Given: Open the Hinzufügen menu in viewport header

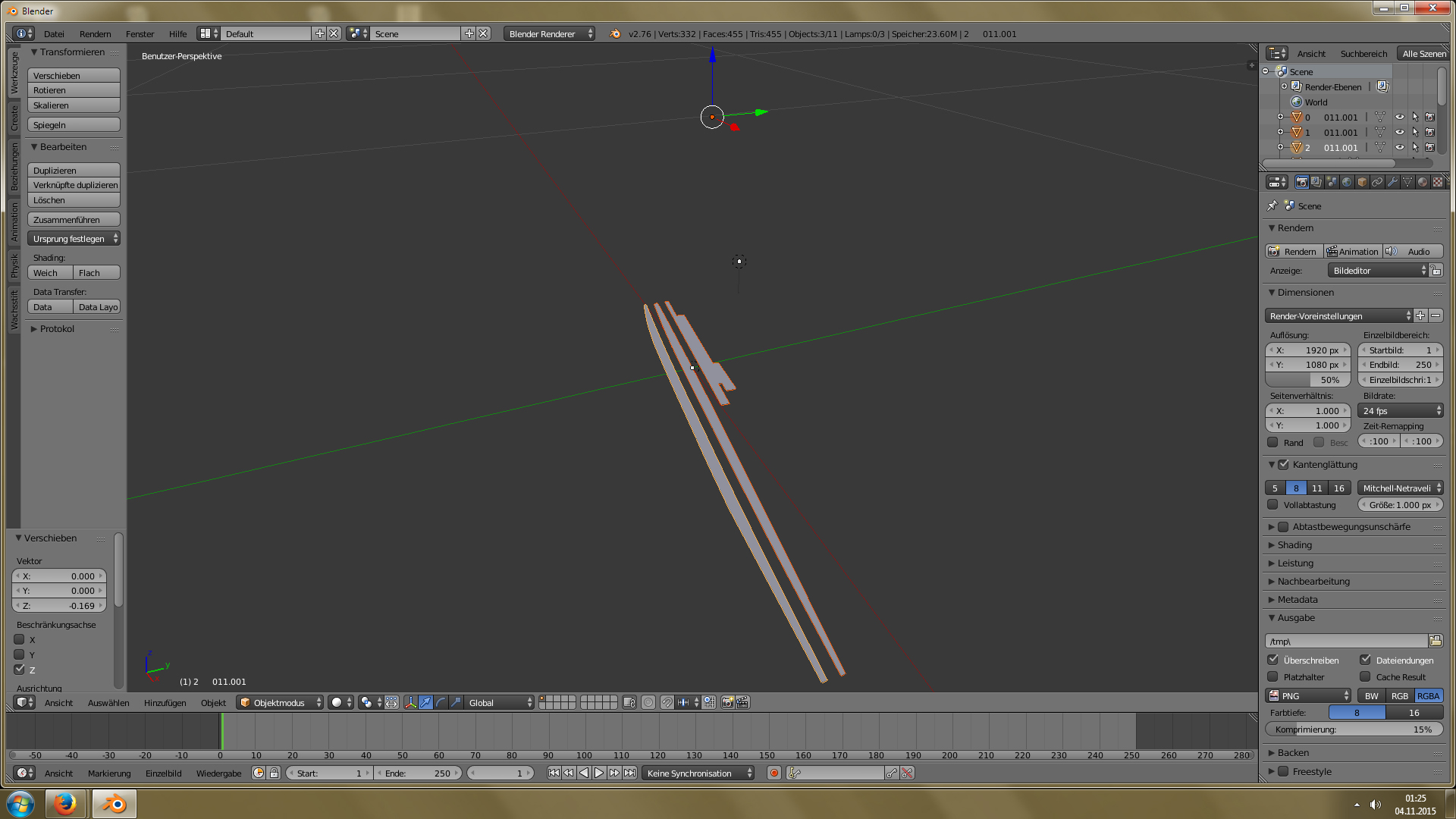Looking at the screenshot, I should [x=165, y=703].
